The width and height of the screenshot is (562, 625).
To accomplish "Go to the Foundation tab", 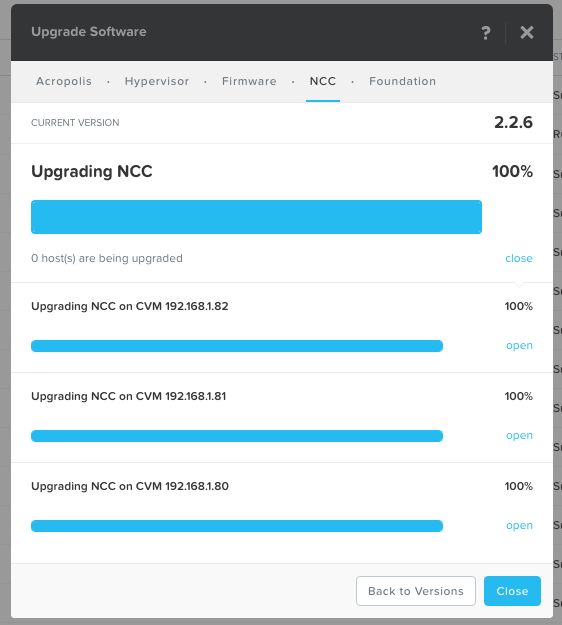I will pos(402,81).
